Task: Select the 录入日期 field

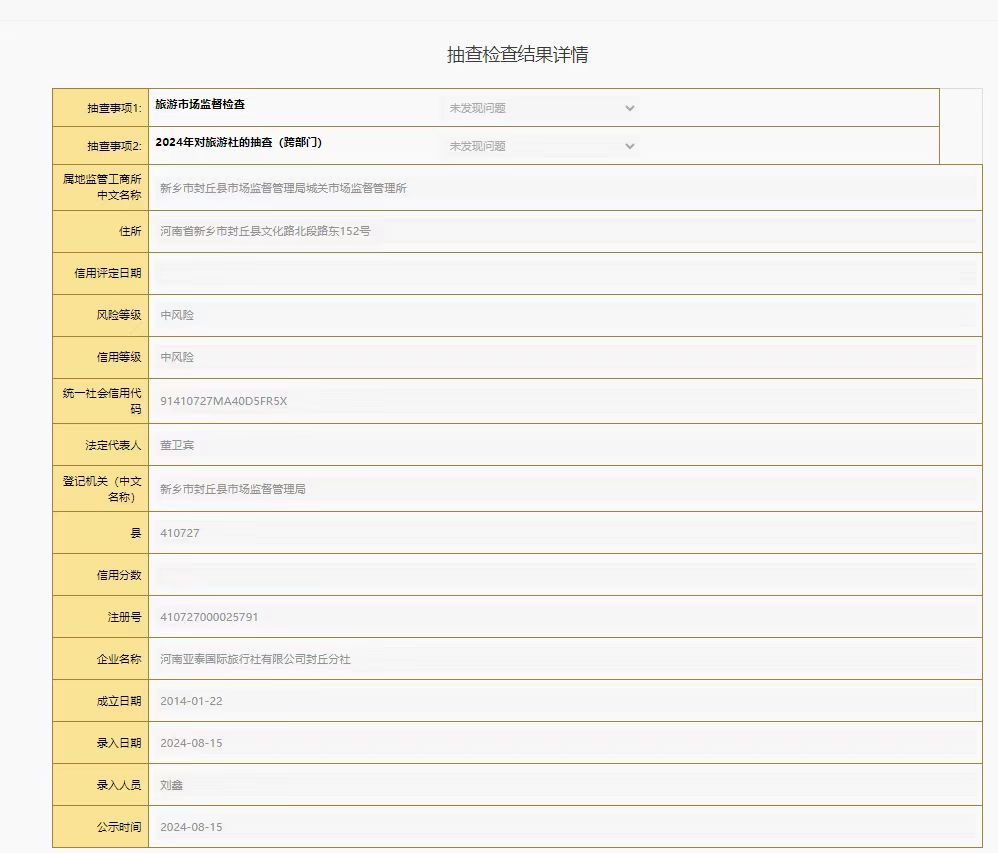Action: [x=565, y=743]
